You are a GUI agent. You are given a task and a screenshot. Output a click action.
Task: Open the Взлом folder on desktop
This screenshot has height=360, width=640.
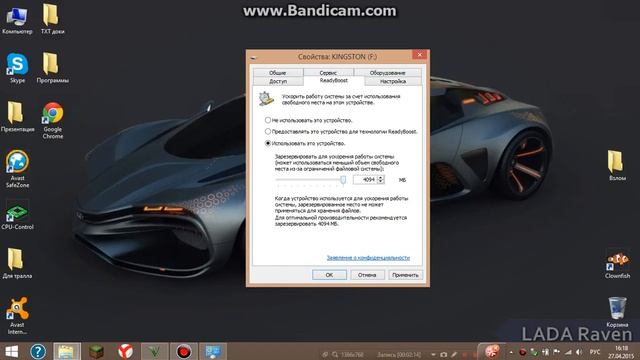tap(617, 166)
